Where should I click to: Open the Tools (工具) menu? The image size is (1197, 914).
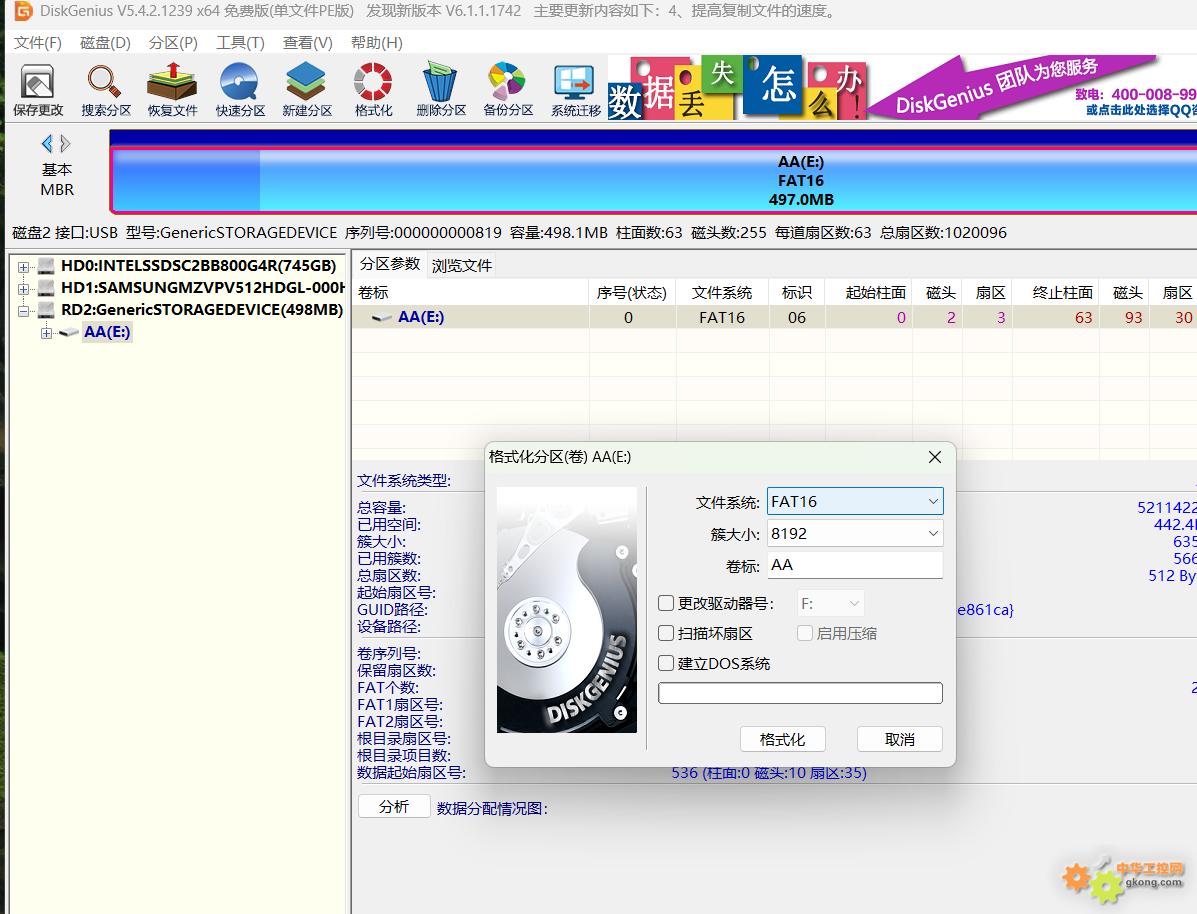pos(240,43)
